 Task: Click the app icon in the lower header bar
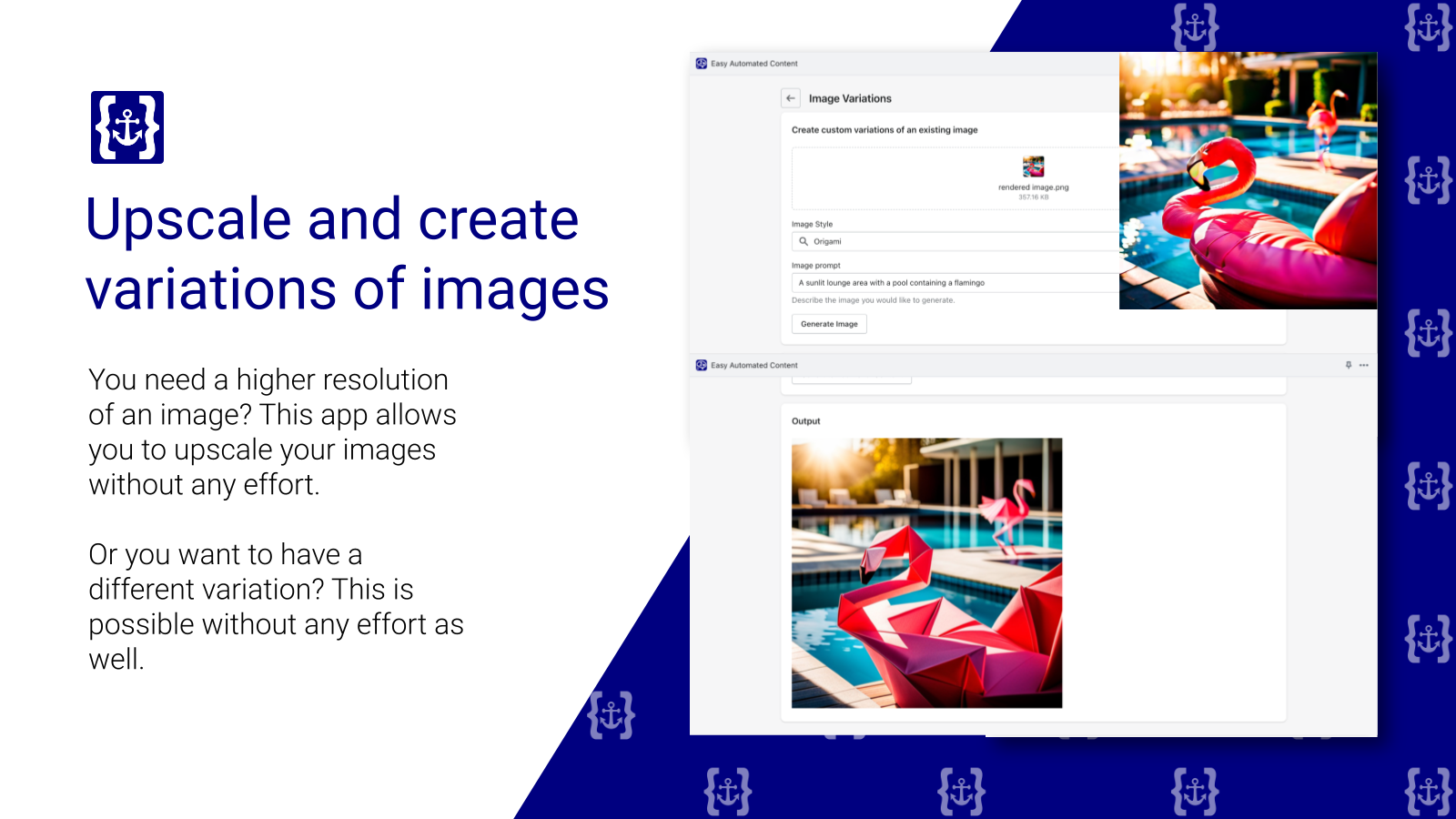pos(702,365)
